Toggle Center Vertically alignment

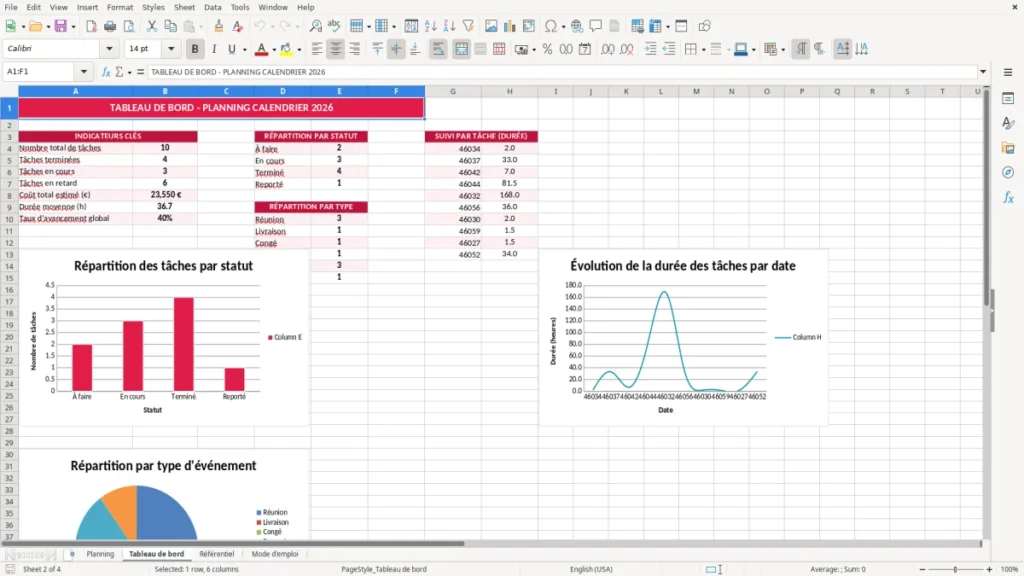tap(396, 49)
